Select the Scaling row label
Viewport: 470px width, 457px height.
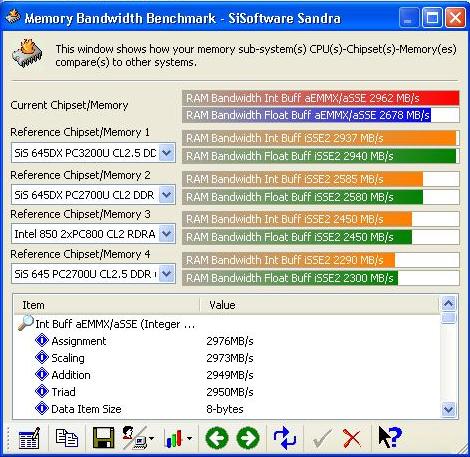click(x=68, y=358)
